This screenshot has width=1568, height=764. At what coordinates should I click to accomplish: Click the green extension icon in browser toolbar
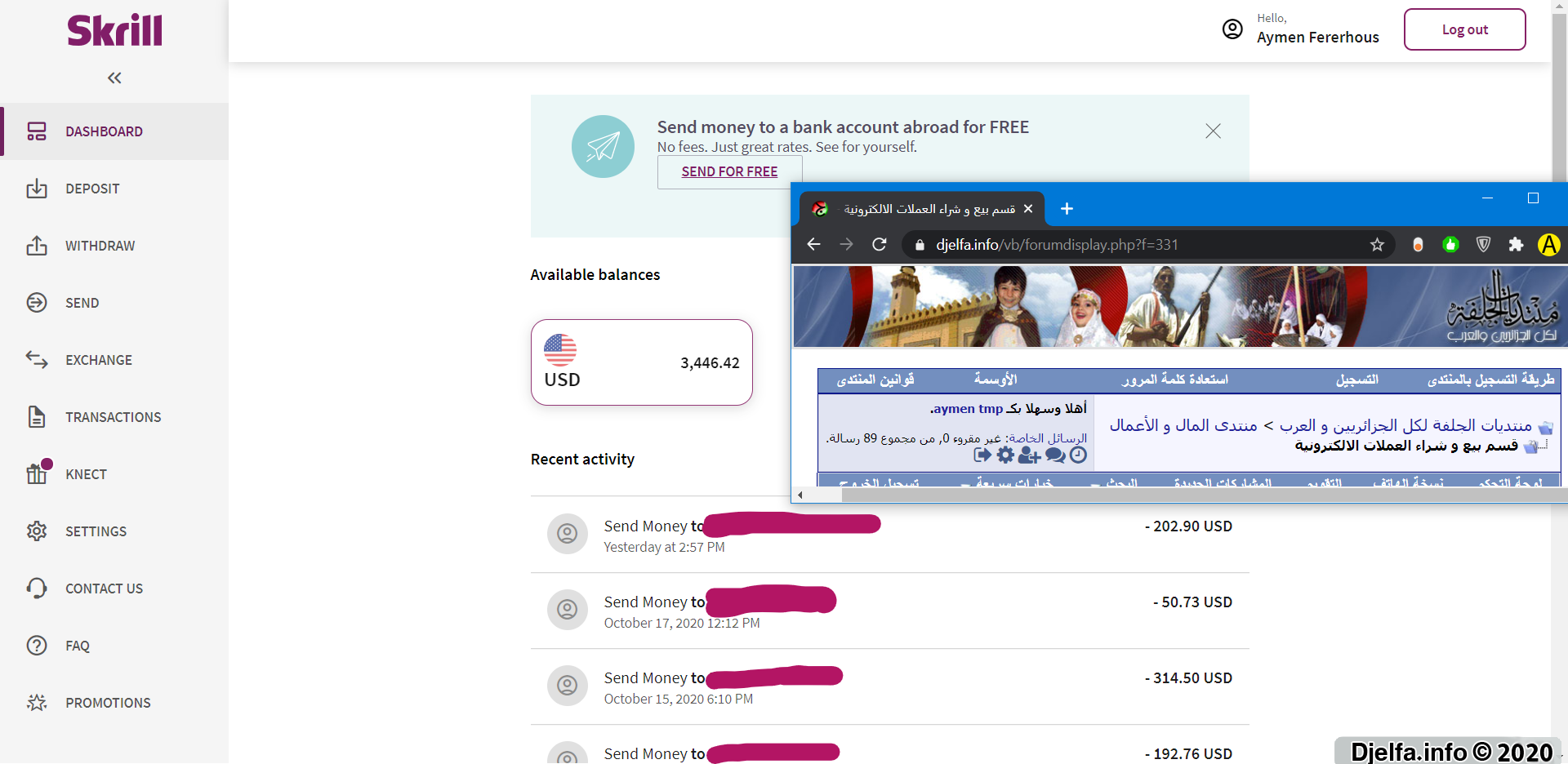pos(1450,244)
